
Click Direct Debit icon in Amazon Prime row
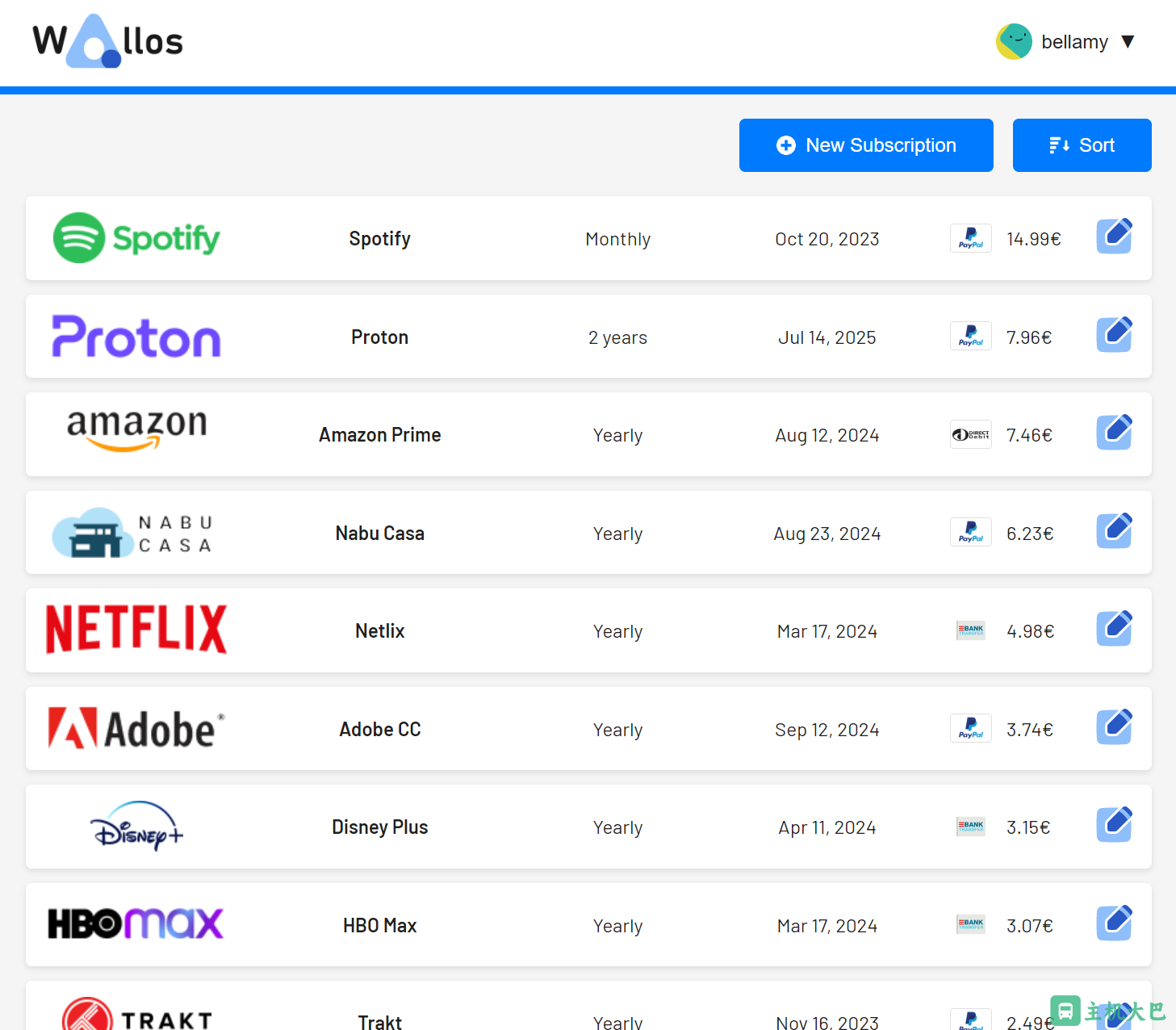[x=971, y=434]
